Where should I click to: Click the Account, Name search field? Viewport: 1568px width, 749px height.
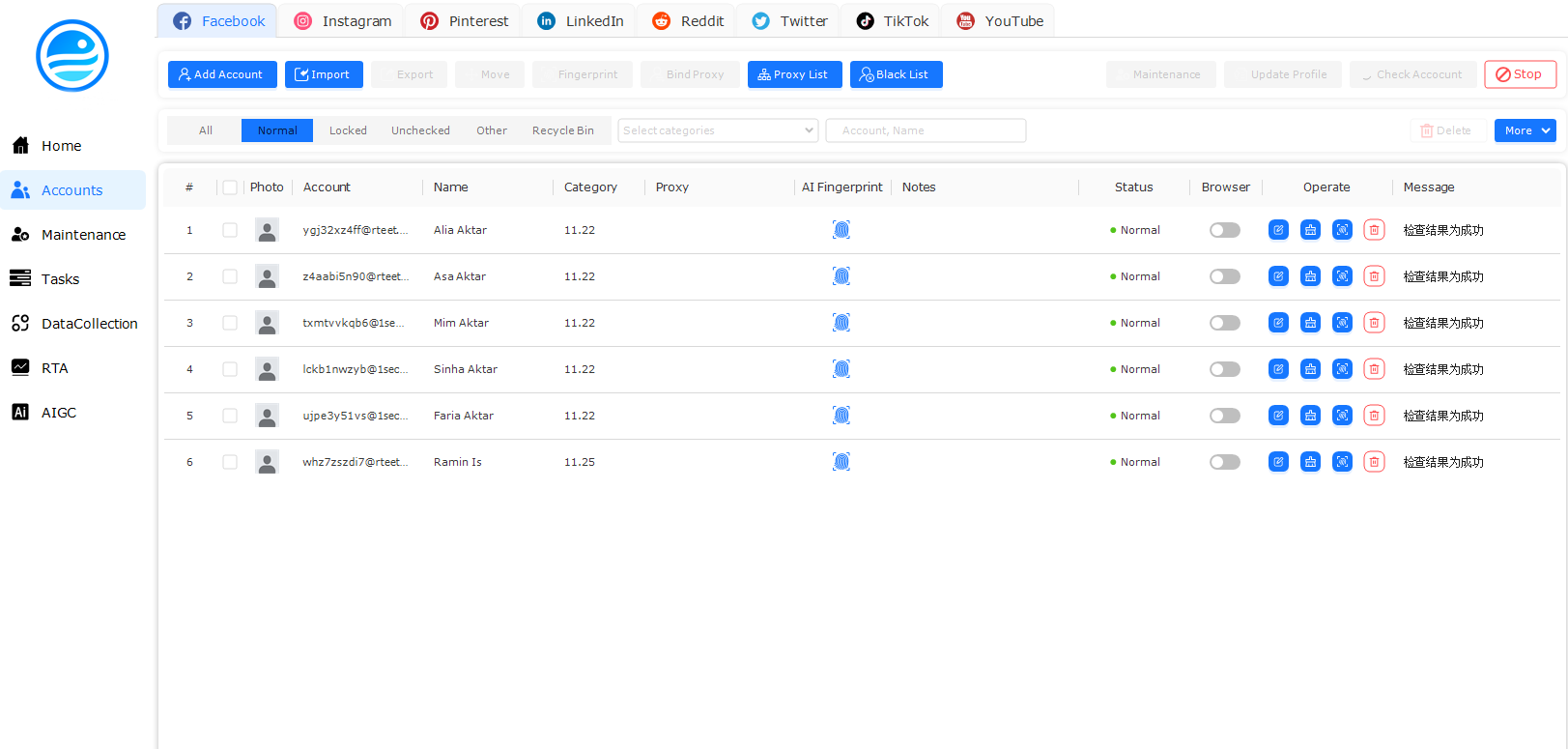pos(926,130)
